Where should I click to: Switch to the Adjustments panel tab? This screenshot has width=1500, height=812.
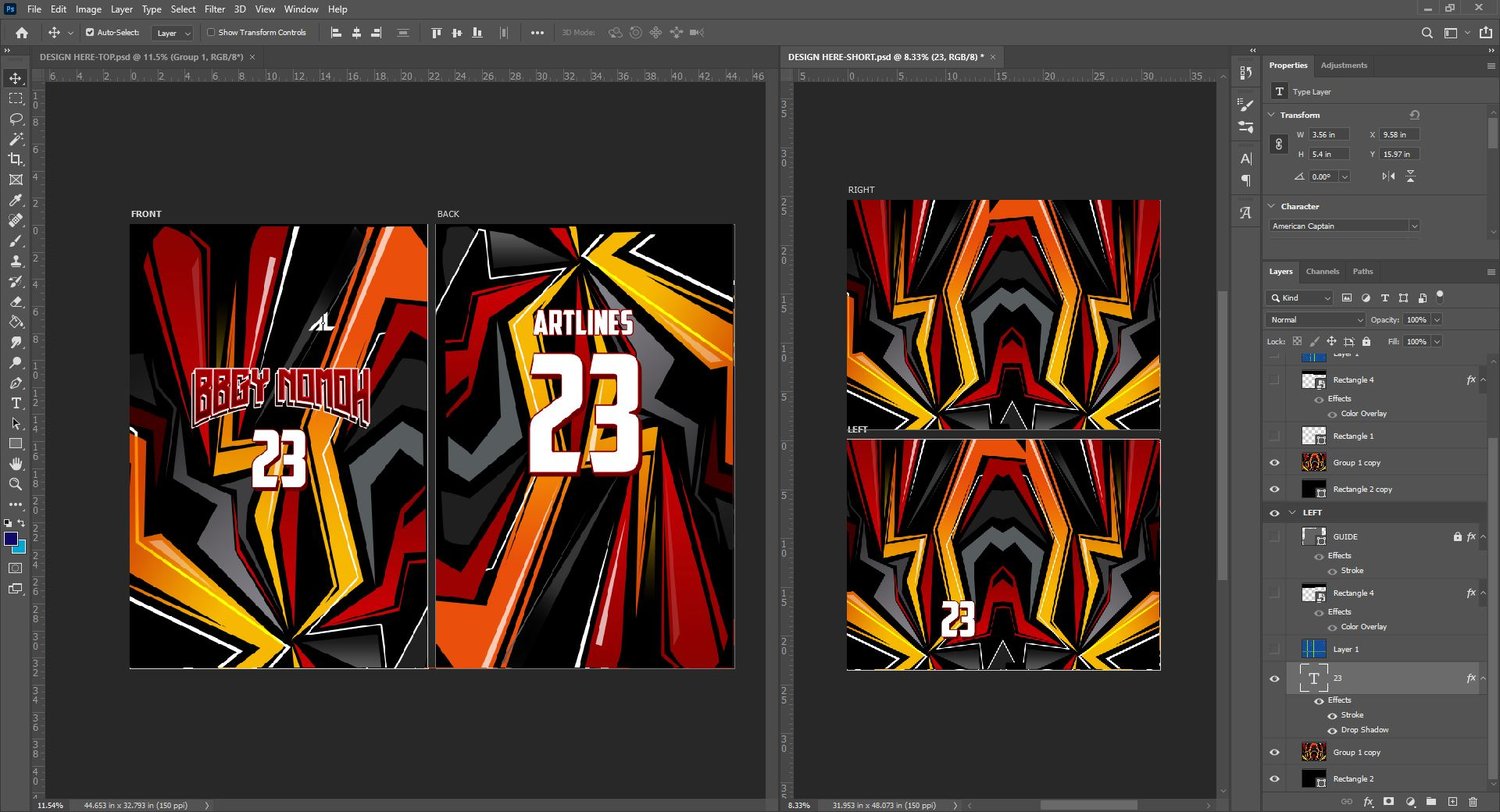pos(1344,65)
